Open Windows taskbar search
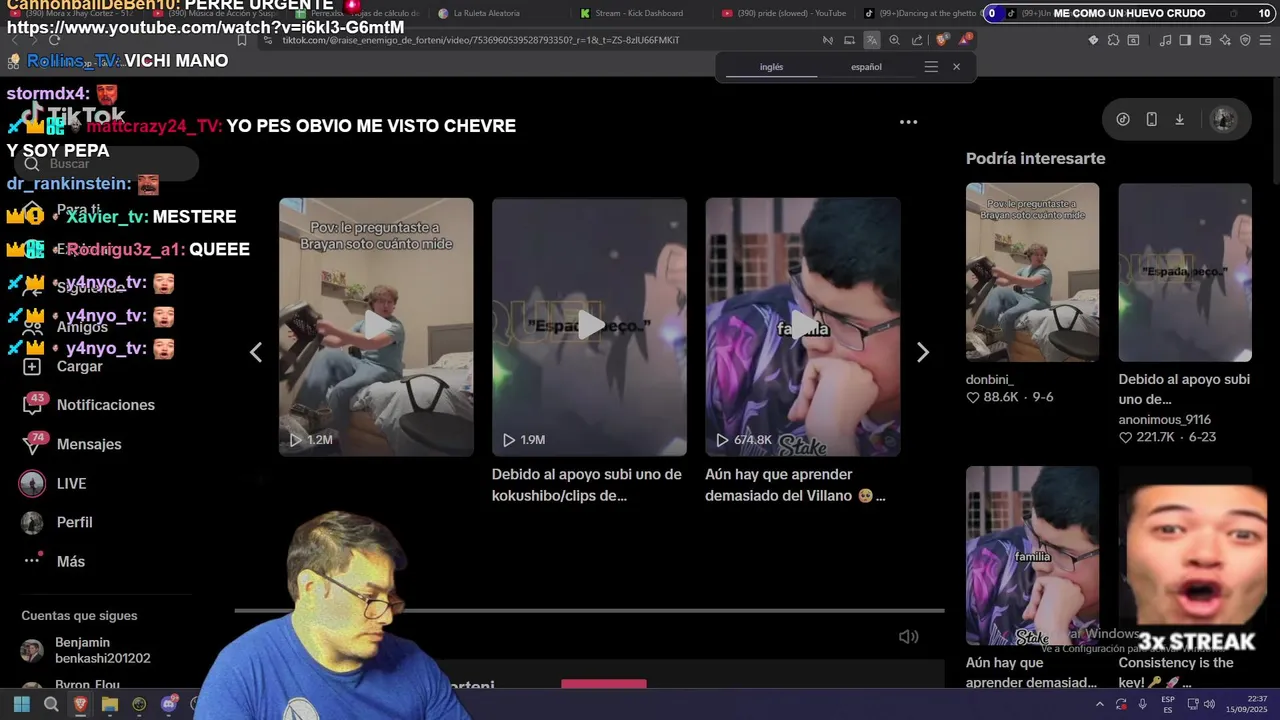Image resolution: width=1280 pixels, height=720 pixels. tap(51, 704)
